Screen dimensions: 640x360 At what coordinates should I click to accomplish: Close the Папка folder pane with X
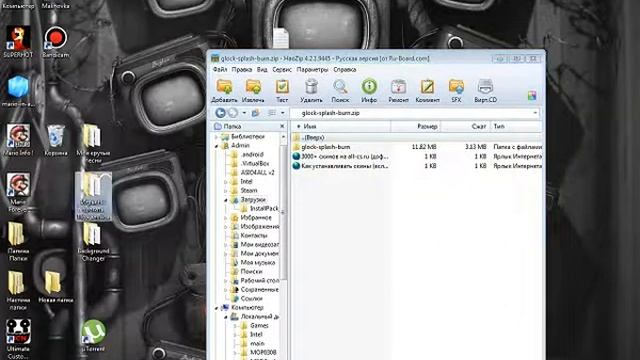pos(282,127)
